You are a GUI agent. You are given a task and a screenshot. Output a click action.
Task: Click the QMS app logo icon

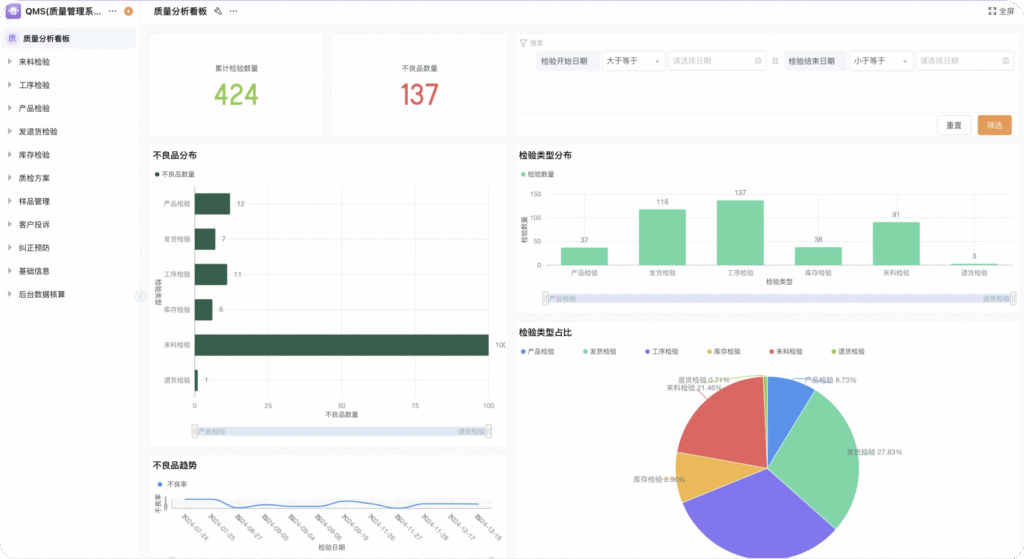[x=13, y=10]
